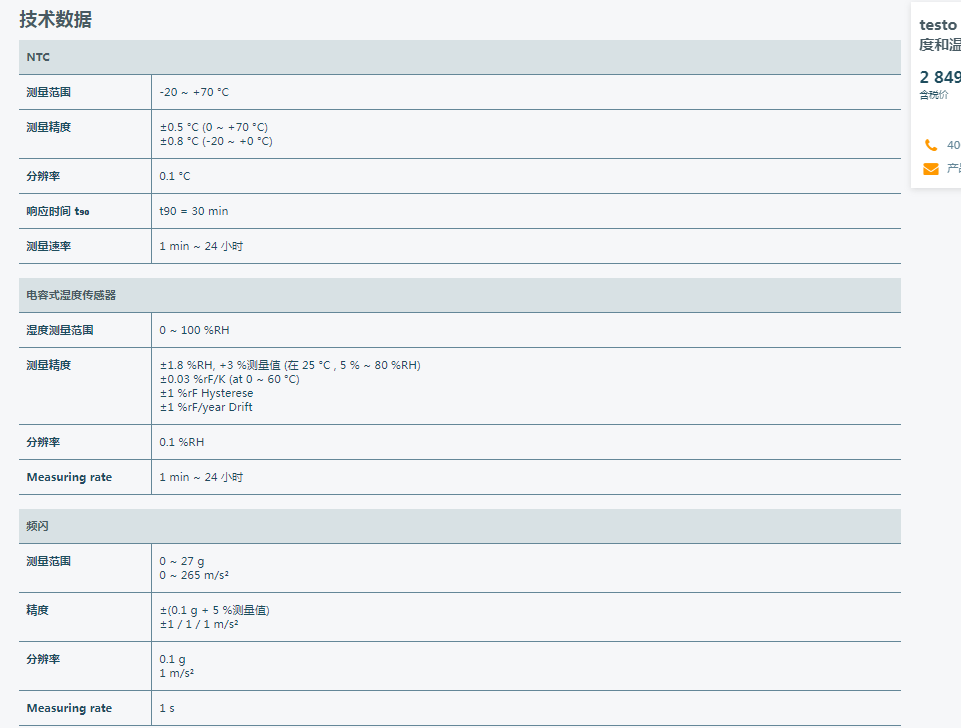Click the 响应时间 t90 row label
This screenshot has width=961, height=728.
58,211
